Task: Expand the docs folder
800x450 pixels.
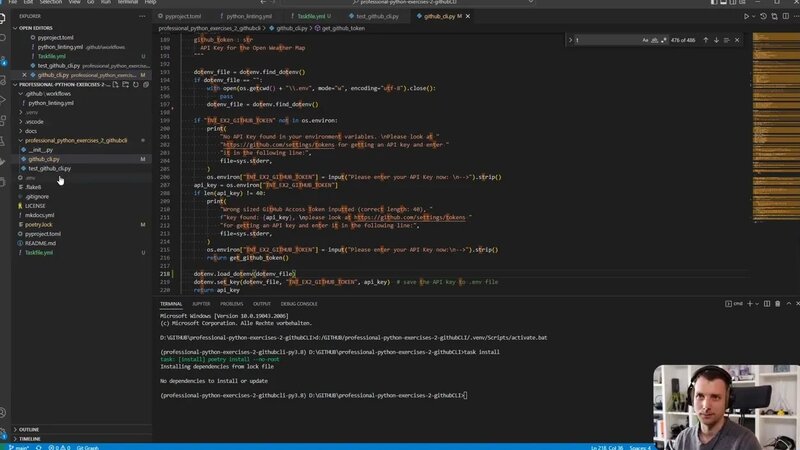Action: click(x=82, y=131)
